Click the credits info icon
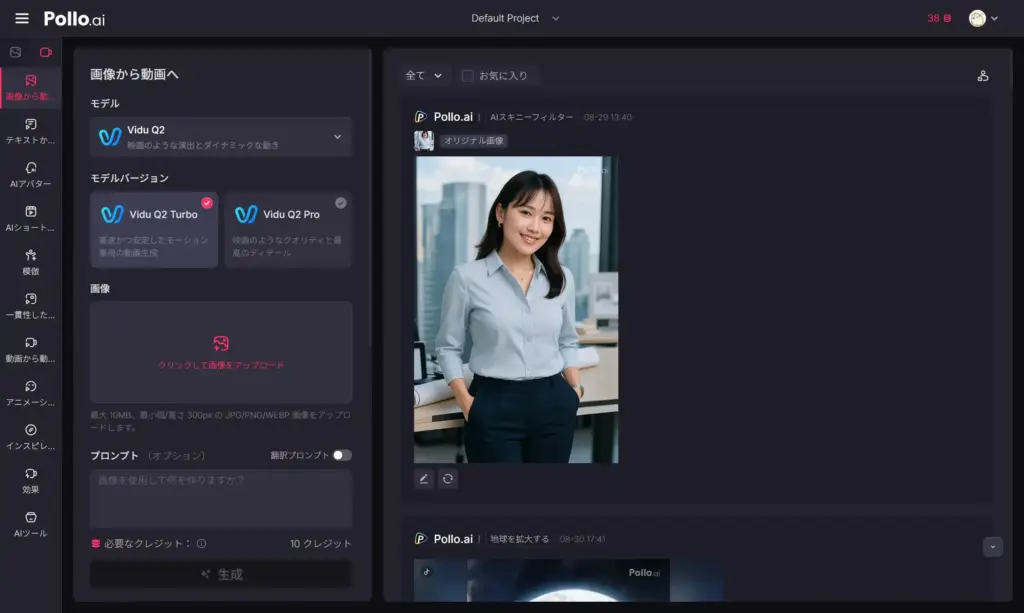1024x613 pixels. pyautogui.click(x=201, y=544)
